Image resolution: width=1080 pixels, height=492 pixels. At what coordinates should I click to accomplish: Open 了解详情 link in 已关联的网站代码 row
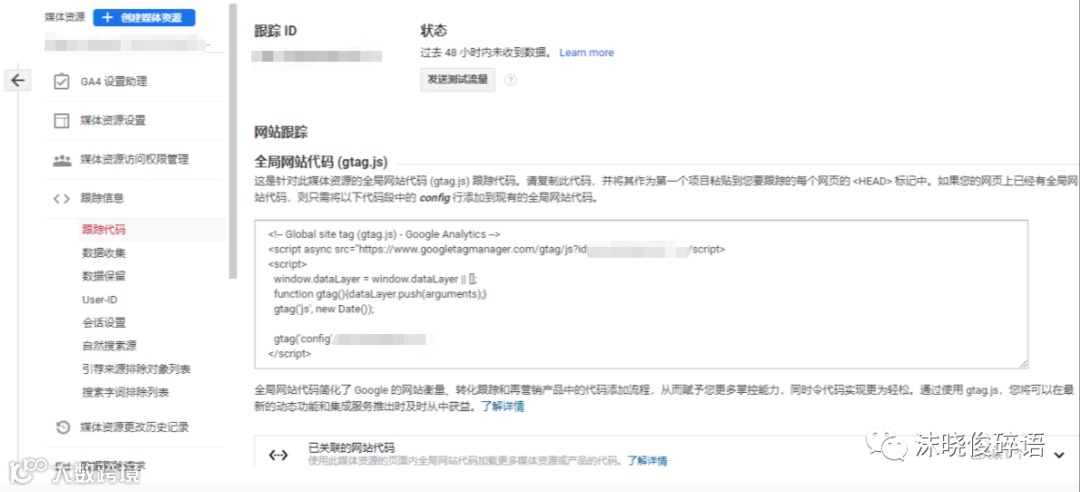click(x=647, y=460)
